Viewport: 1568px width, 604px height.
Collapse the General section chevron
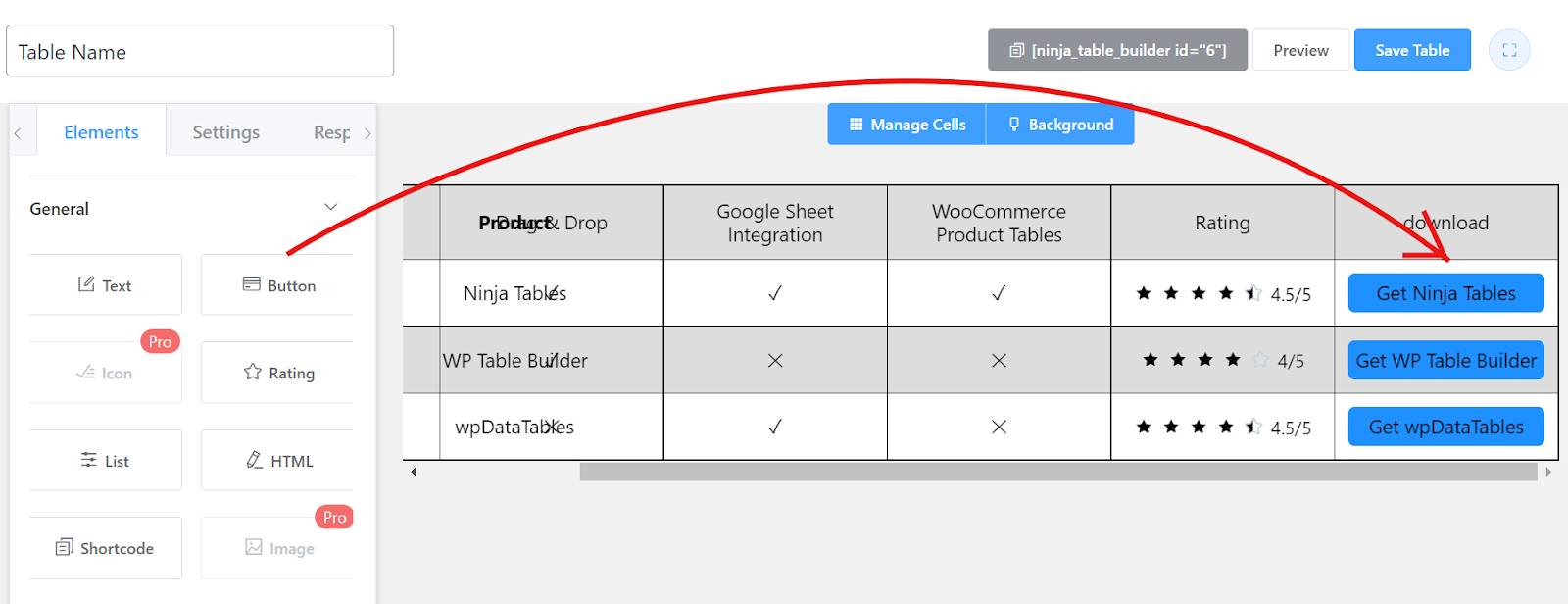(x=331, y=207)
